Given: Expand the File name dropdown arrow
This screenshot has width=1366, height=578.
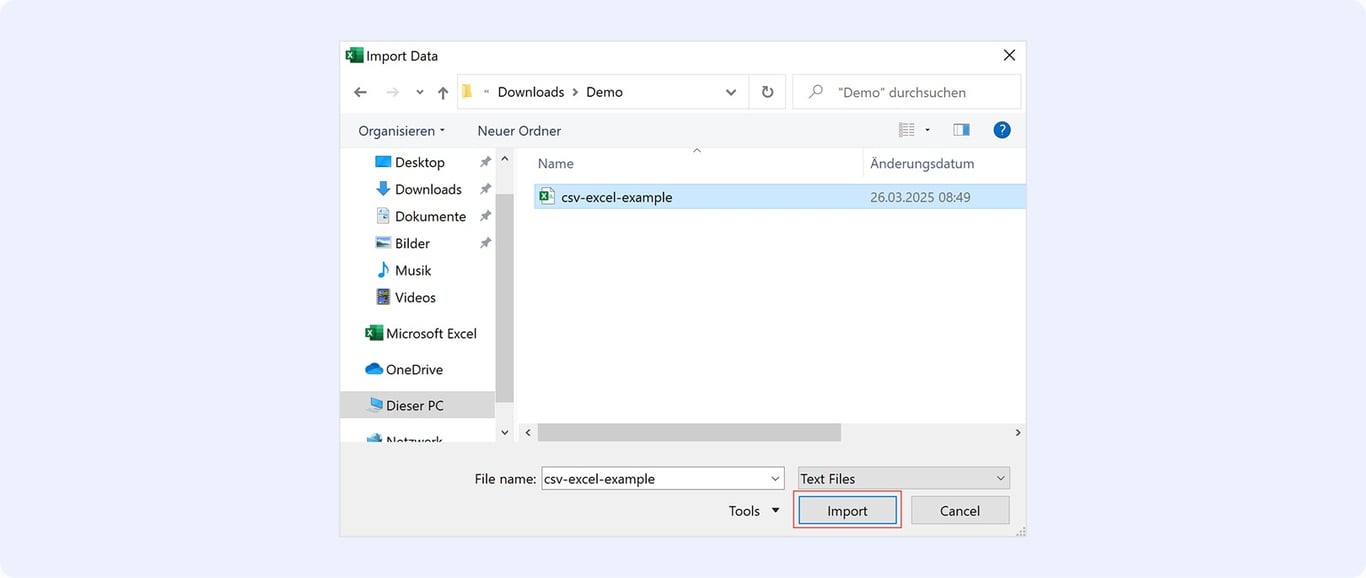Looking at the screenshot, I should coord(775,478).
